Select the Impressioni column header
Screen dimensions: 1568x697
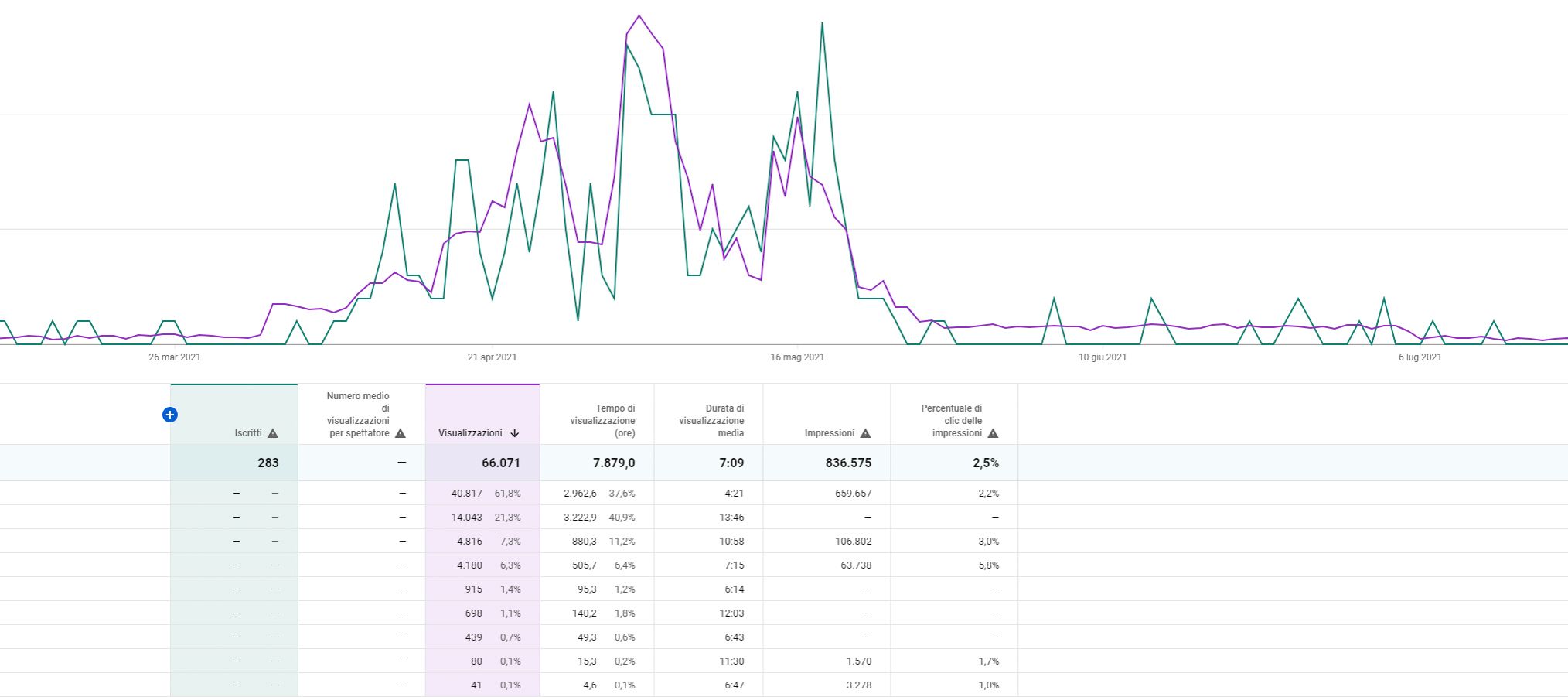[x=827, y=414]
